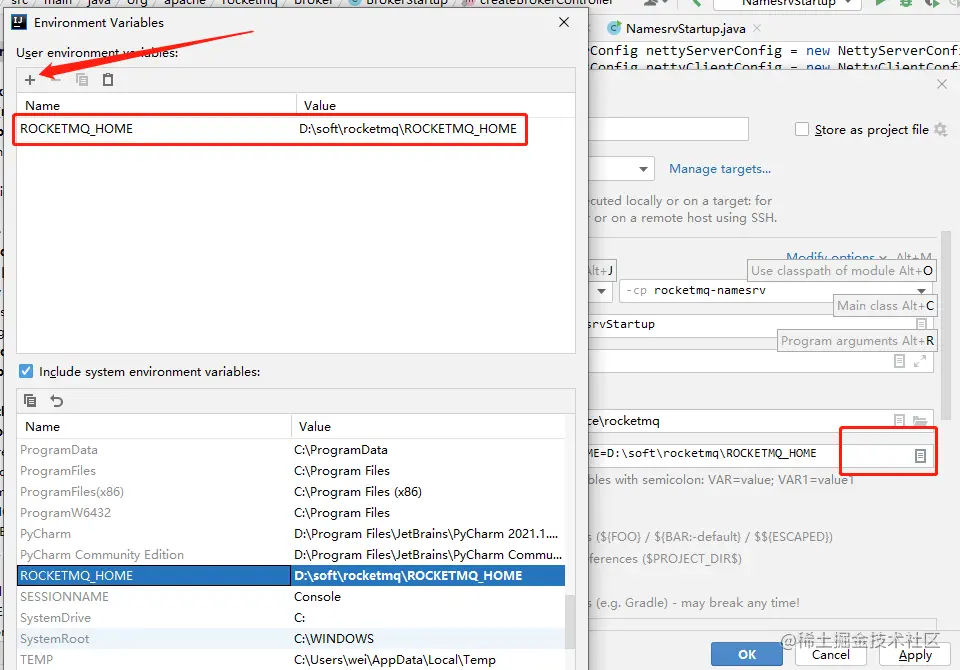Viewport: 960px width, 670px height.
Task: Click run configuration dialog scrollbar
Action: pyautogui.click(x=945, y=325)
